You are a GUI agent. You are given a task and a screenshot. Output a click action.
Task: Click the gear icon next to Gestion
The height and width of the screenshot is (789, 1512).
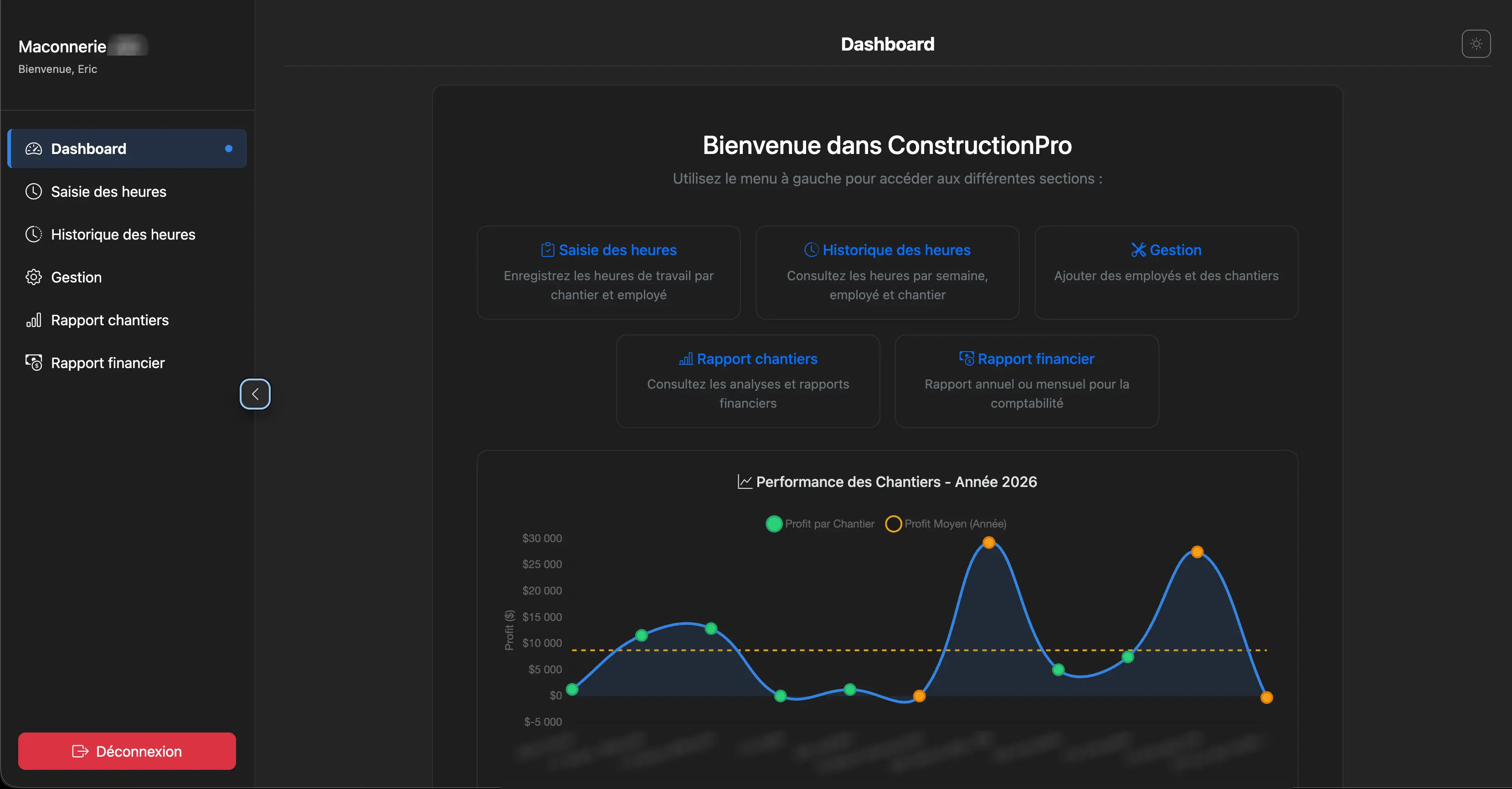coord(33,277)
